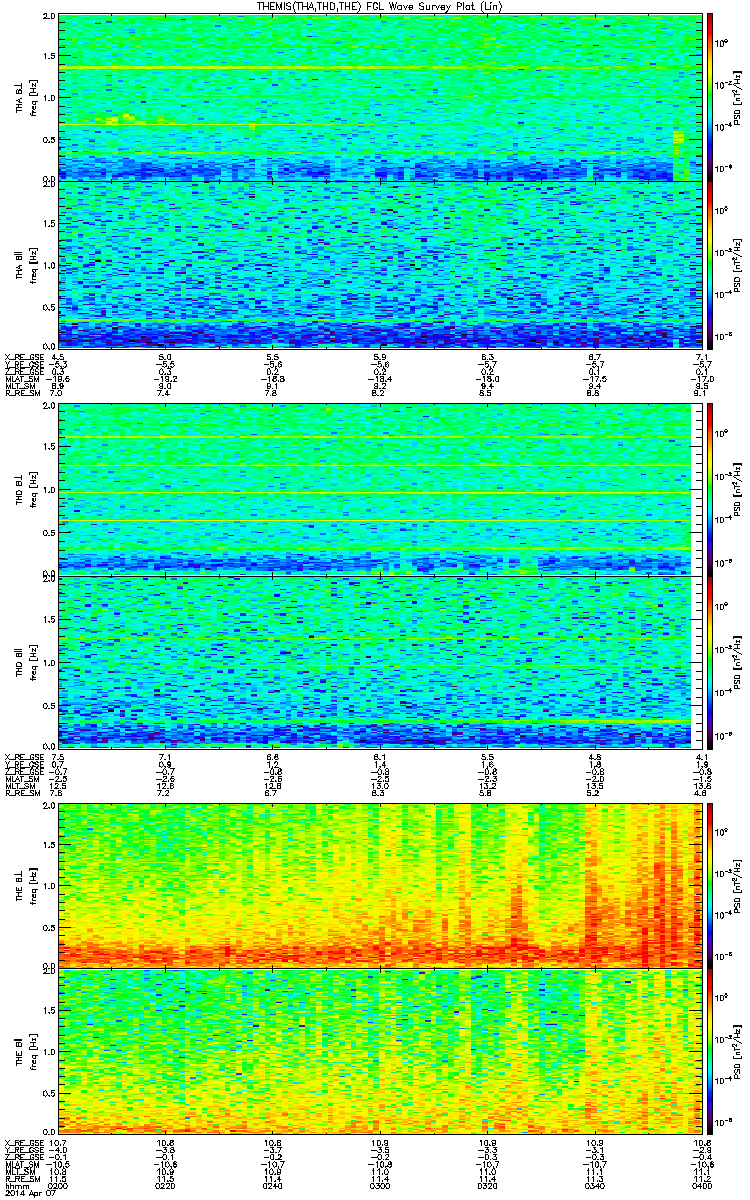Screen dimensions: 750x1200
Task: Click the 'THE BII freq [Hz]' axis label
Action: click(x=25, y=1053)
